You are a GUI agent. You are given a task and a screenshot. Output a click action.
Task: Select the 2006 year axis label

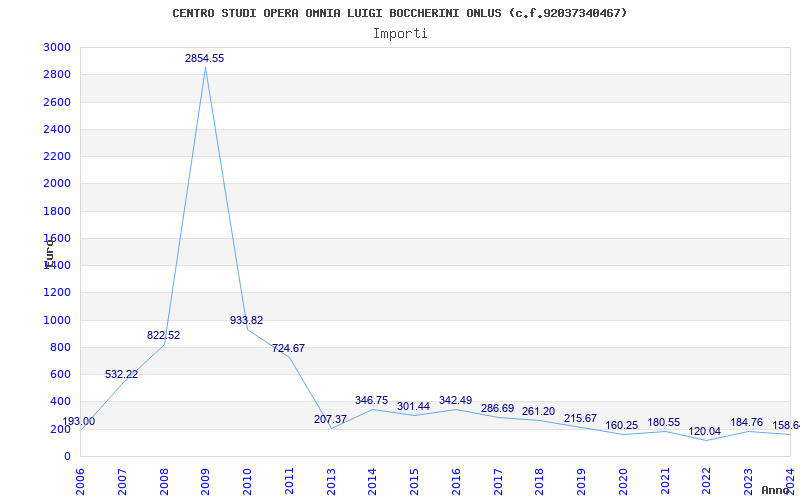(79, 481)
